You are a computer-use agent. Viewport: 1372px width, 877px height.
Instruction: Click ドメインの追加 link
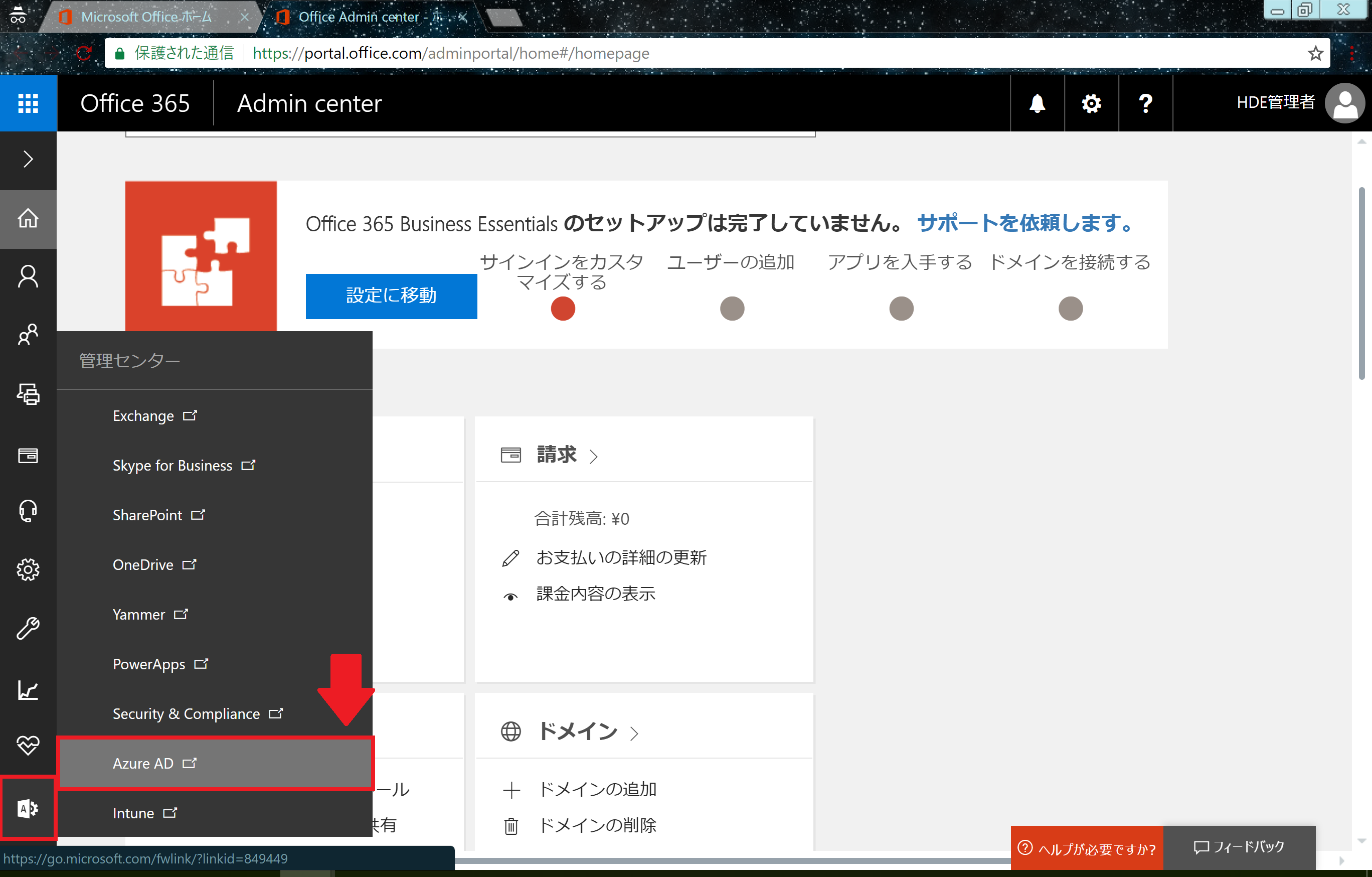tap(598, 789)
